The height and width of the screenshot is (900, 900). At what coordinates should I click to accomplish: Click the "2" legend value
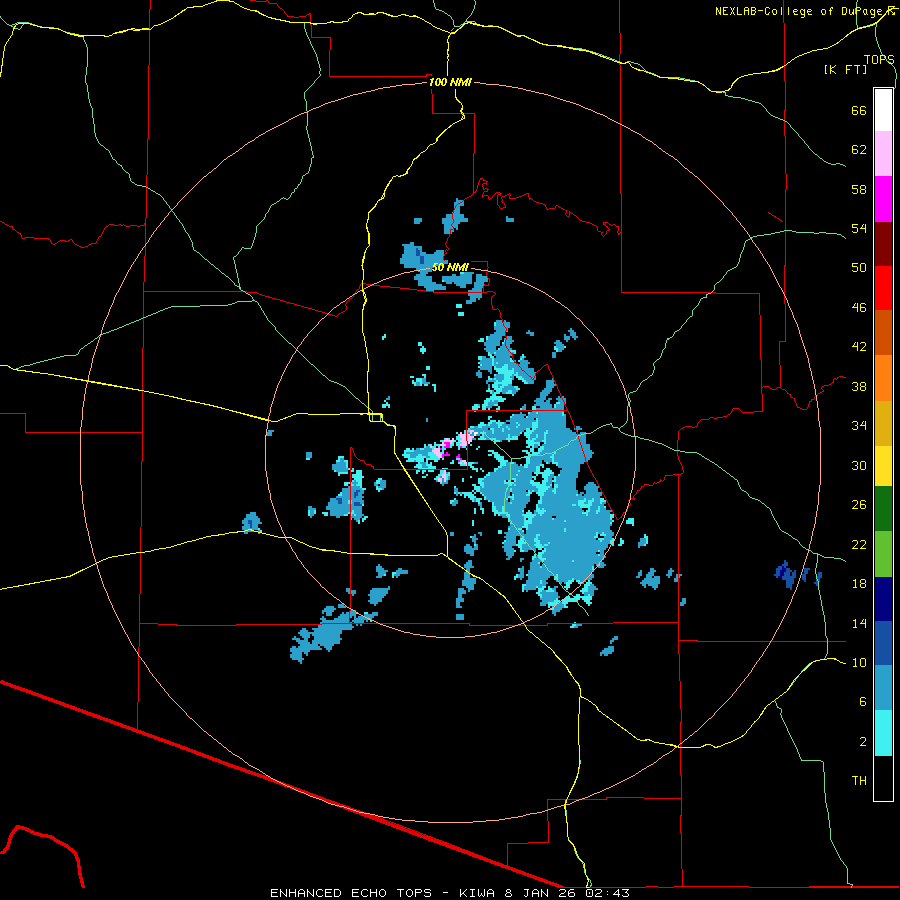pos(863,742)
